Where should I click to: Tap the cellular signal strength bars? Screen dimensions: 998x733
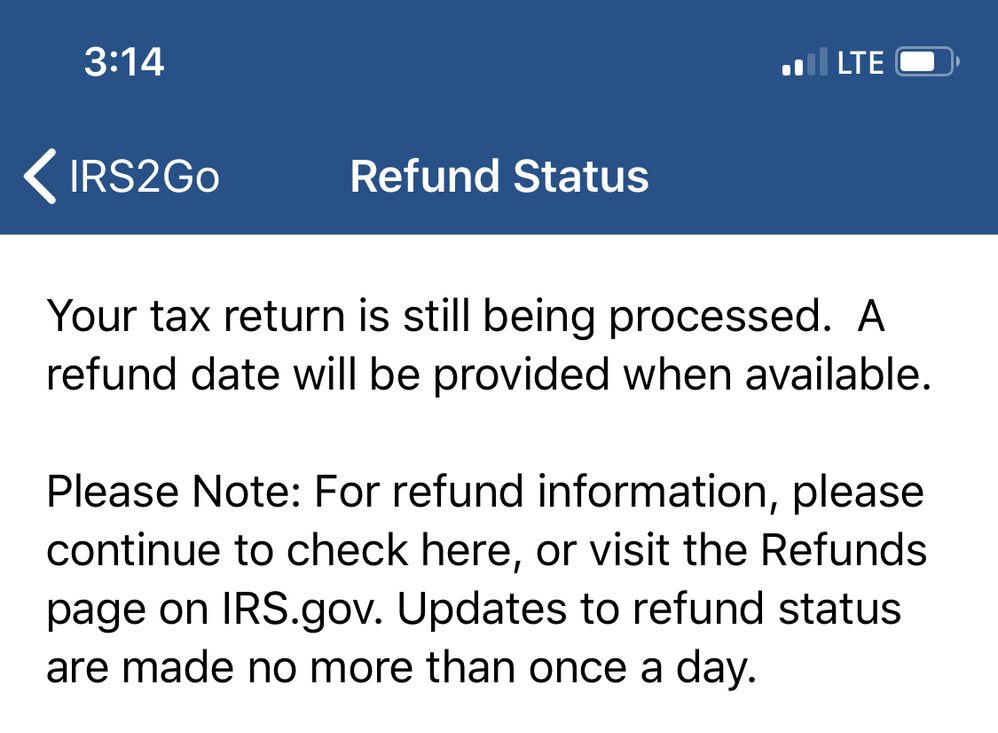click(805, 63)
